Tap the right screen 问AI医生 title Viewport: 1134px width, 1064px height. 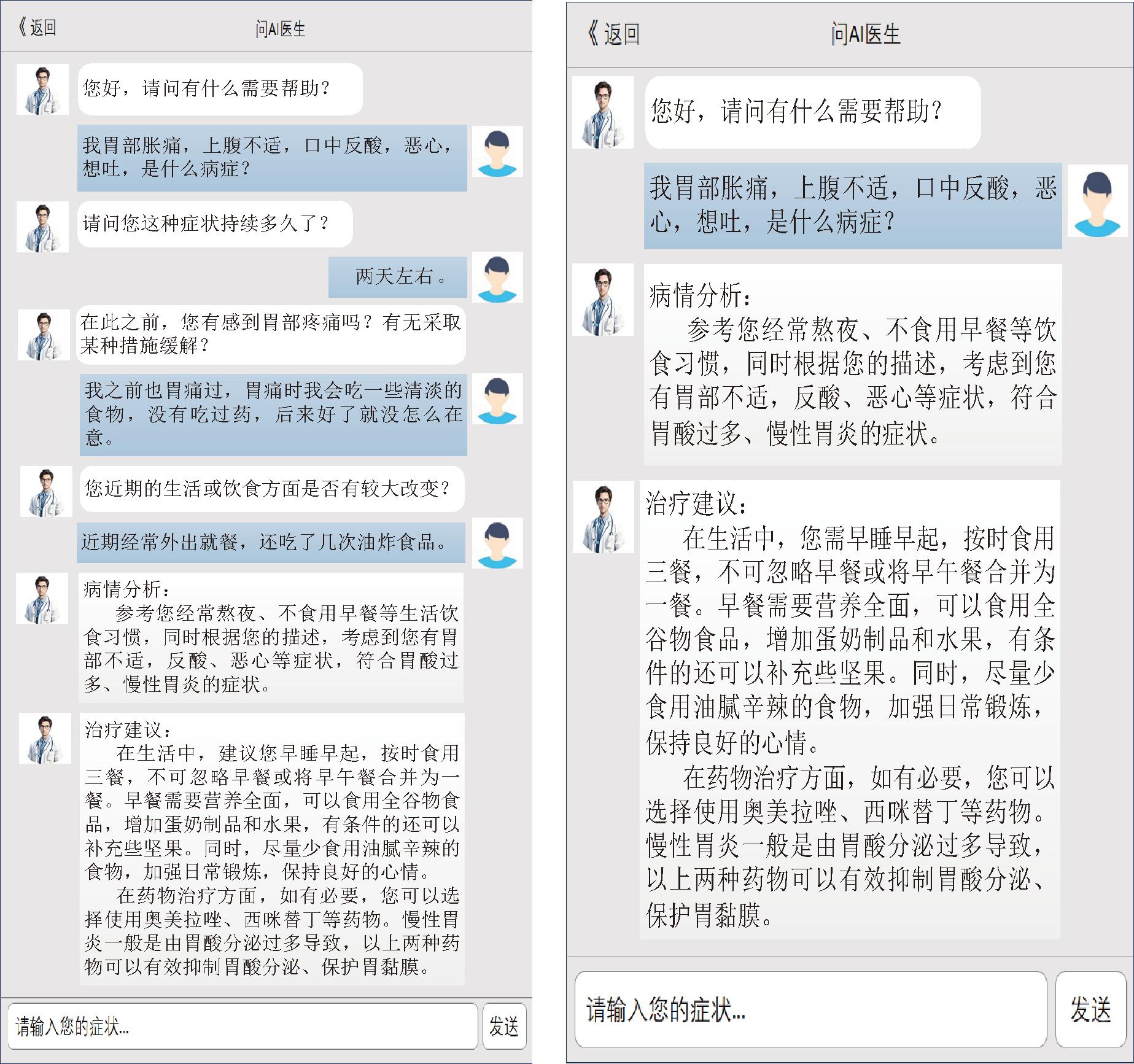pos(865,34)
